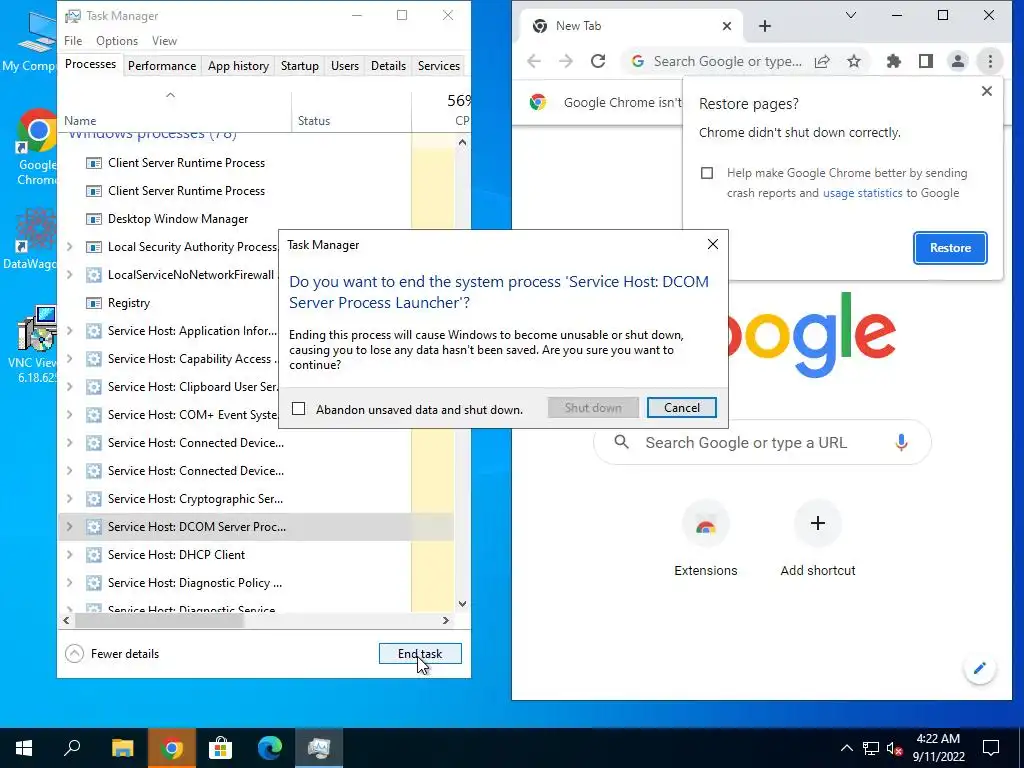
Task: Open File Explorer from taskbar
Action: coord(122,748)
